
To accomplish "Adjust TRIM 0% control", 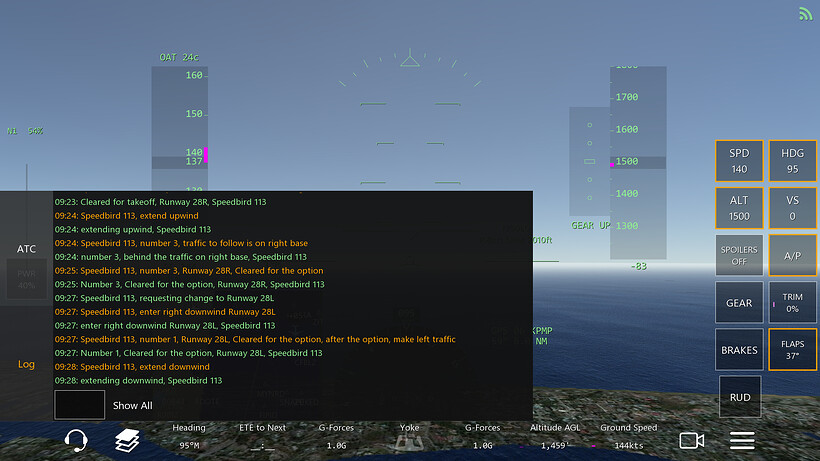I will coord(792,303).
